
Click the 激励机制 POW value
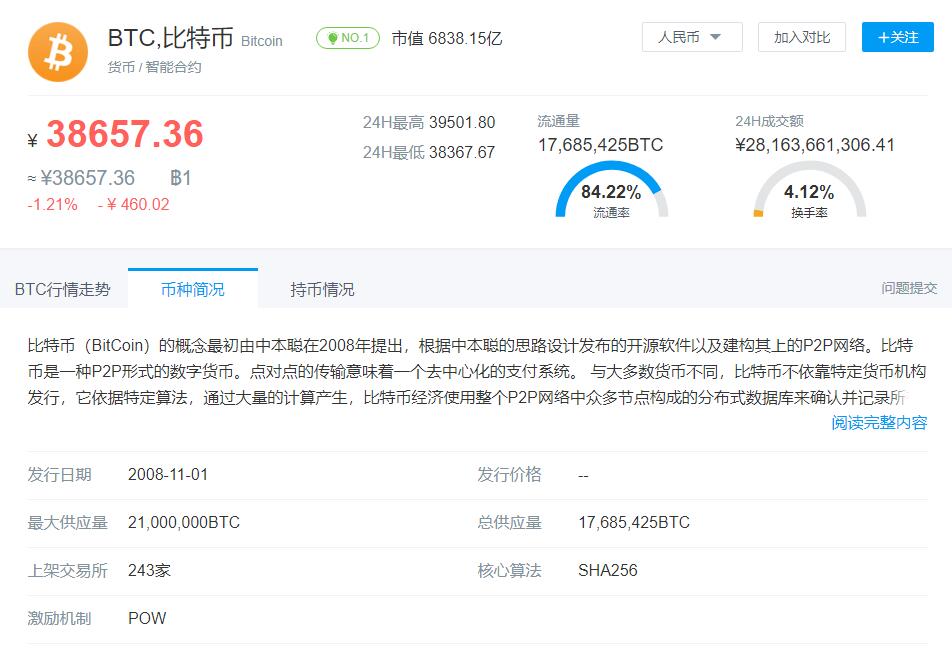(147, 619)
